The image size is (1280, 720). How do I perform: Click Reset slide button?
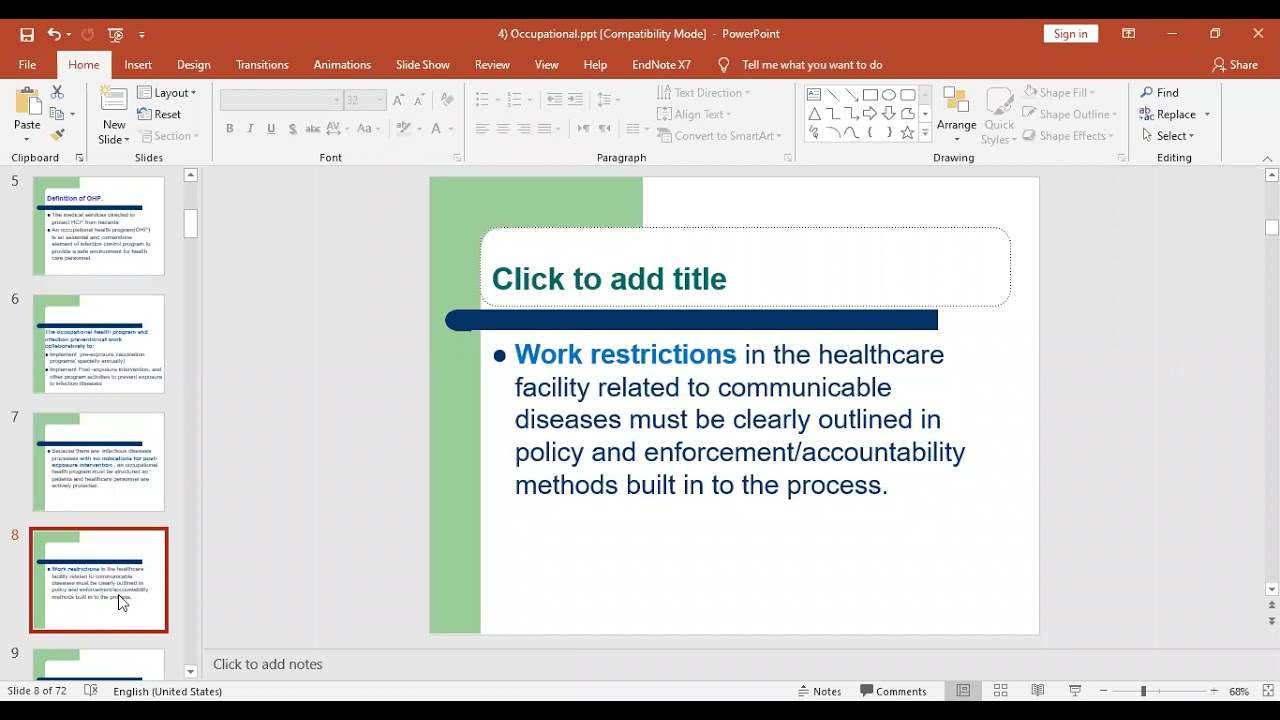pos(160,115)
